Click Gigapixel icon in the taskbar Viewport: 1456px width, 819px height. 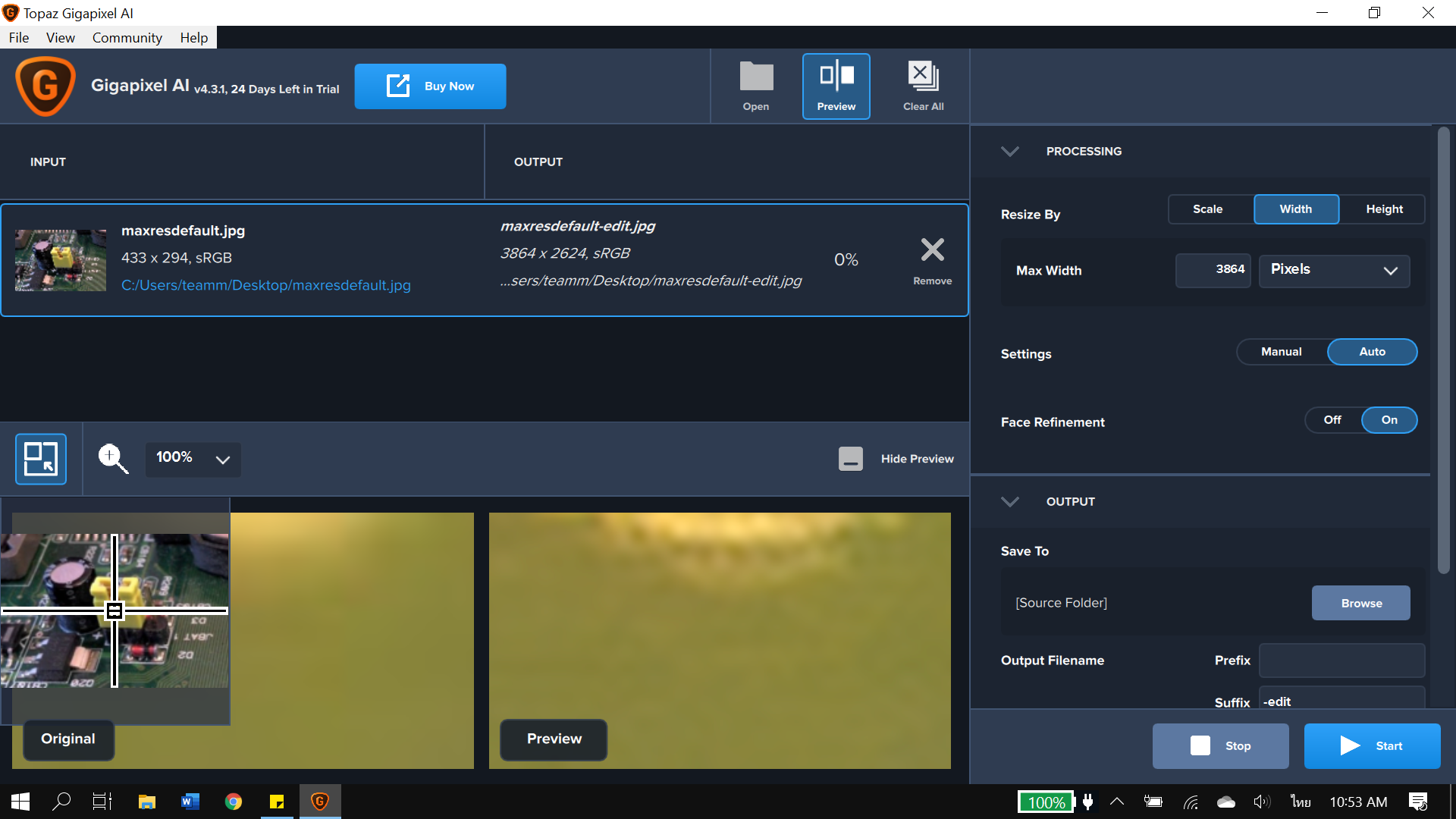[320, 802]
